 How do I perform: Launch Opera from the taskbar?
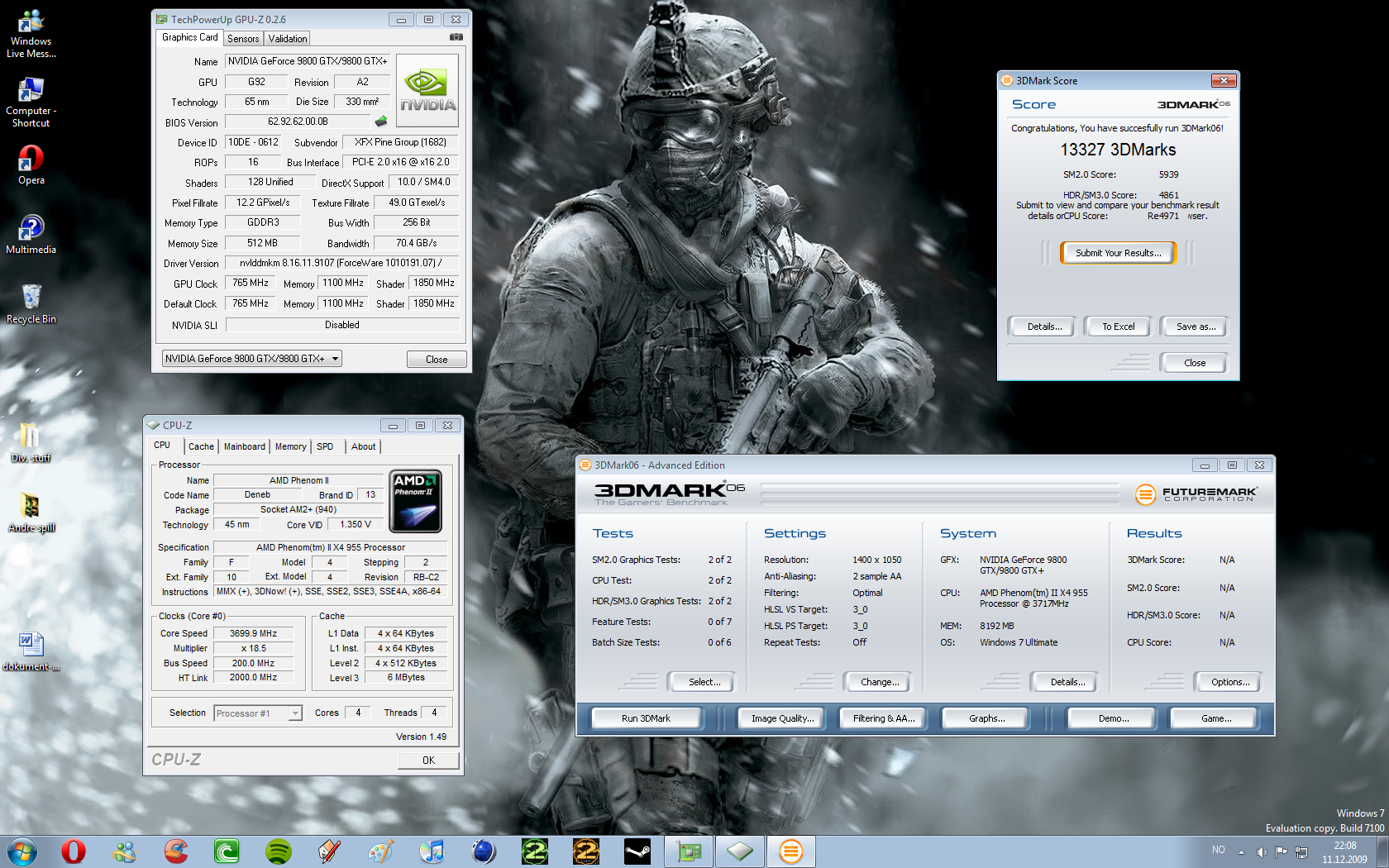[x=74, y=851]
